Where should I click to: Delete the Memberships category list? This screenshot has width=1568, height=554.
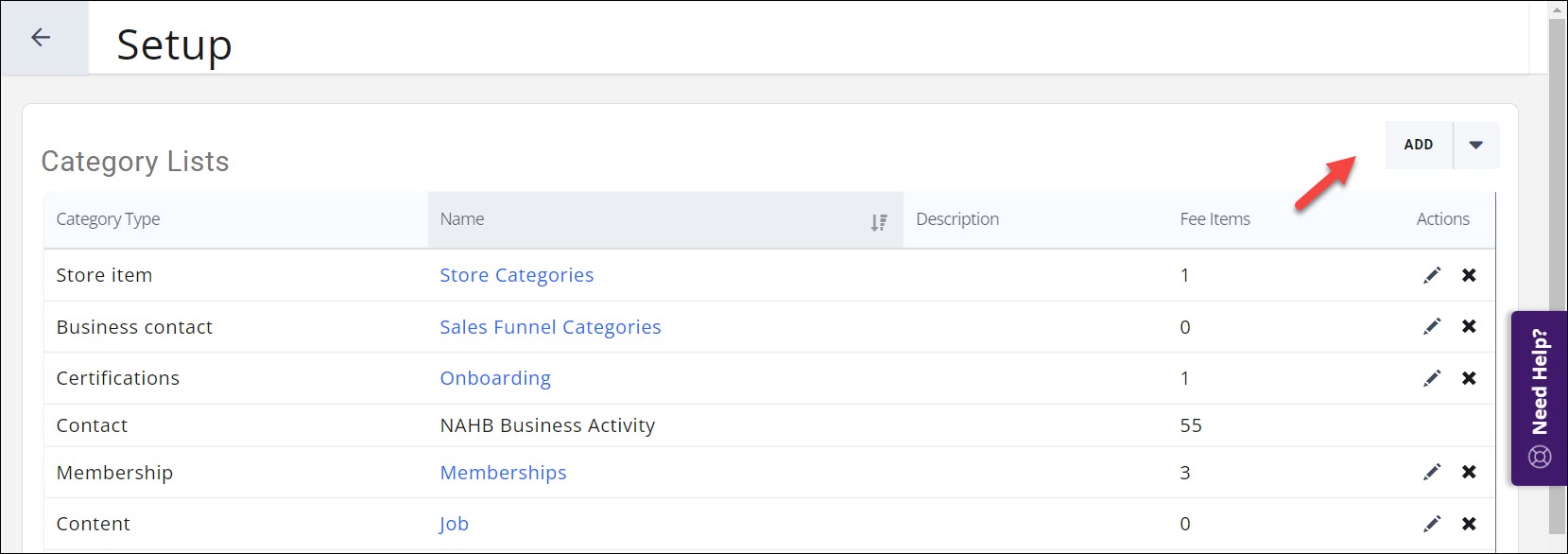coord(1469,472)
